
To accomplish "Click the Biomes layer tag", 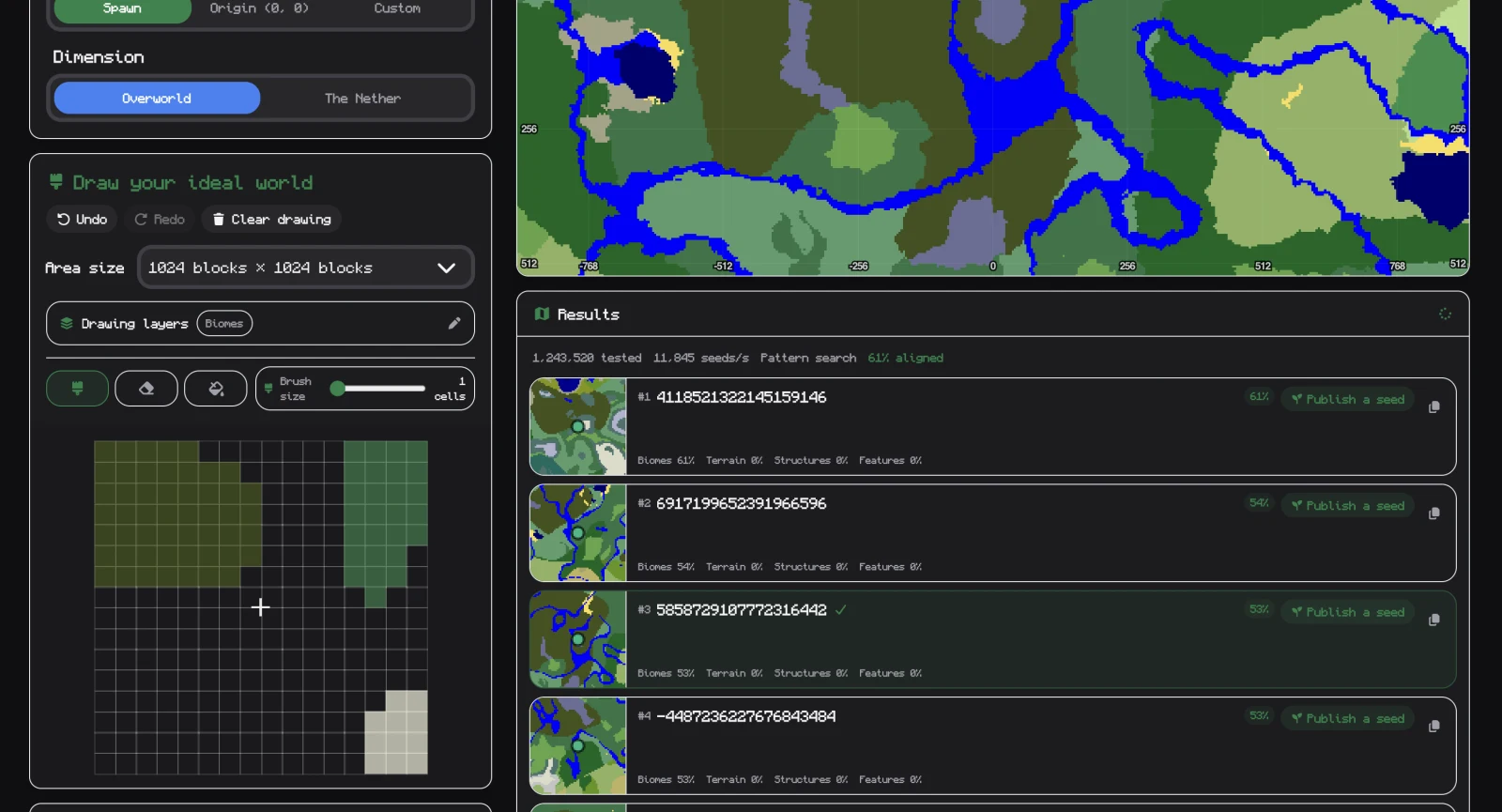I will 224,323.
